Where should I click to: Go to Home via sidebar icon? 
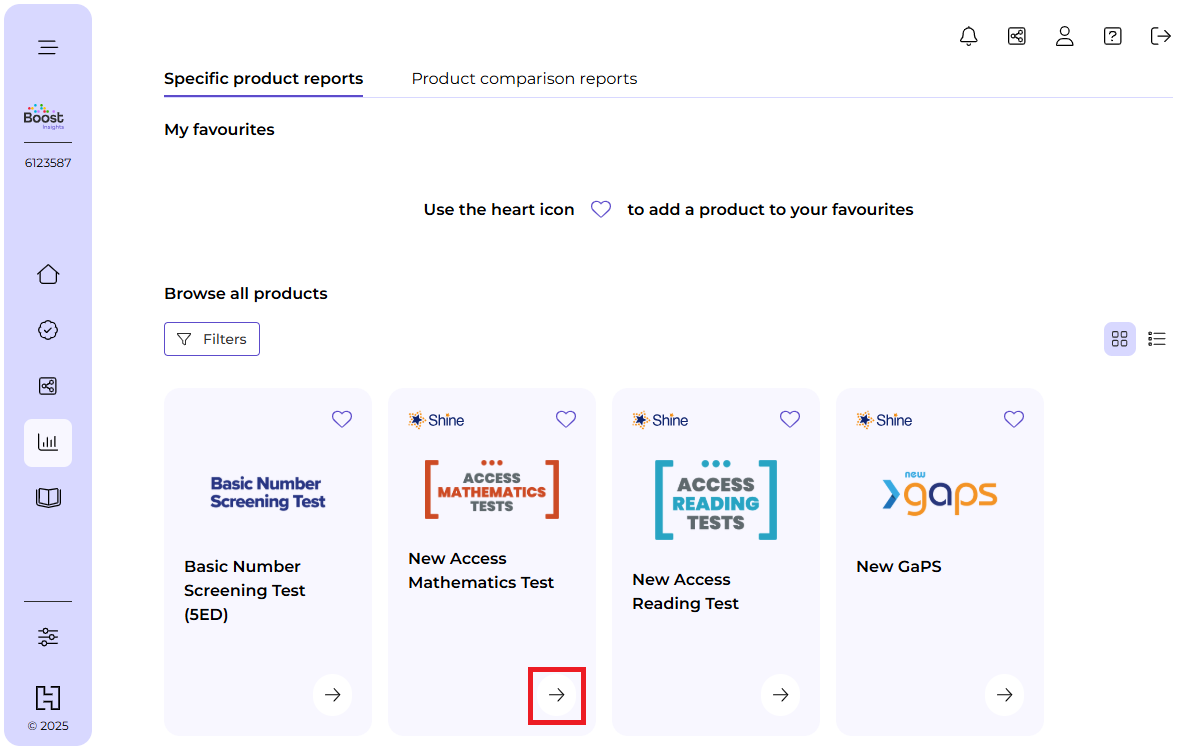coord(48,275)
